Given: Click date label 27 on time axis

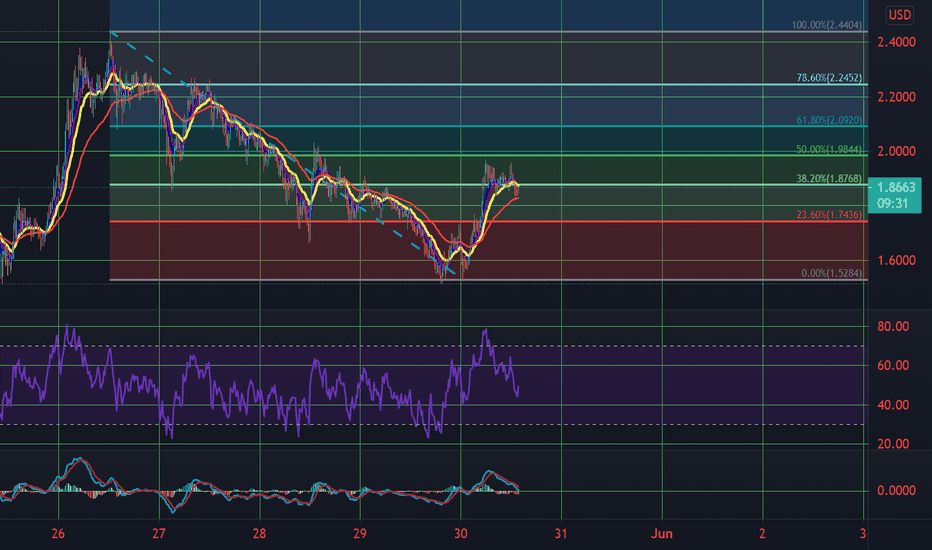Looking at the screenshot, I should coord(158,533).
